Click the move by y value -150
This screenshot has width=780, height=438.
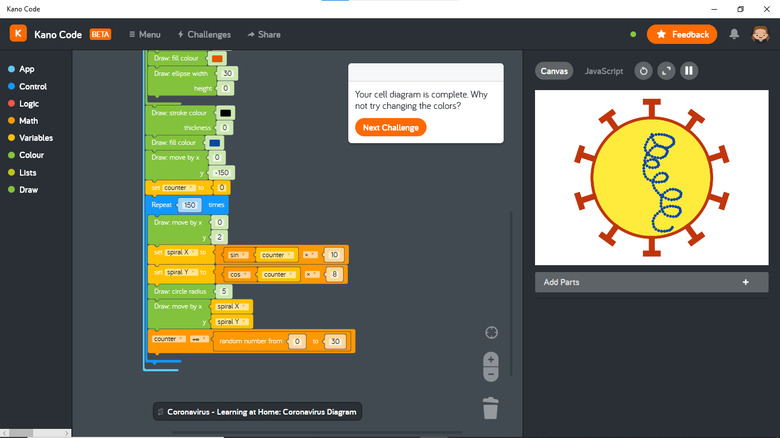pyautogui.click(x=221, y=173)
